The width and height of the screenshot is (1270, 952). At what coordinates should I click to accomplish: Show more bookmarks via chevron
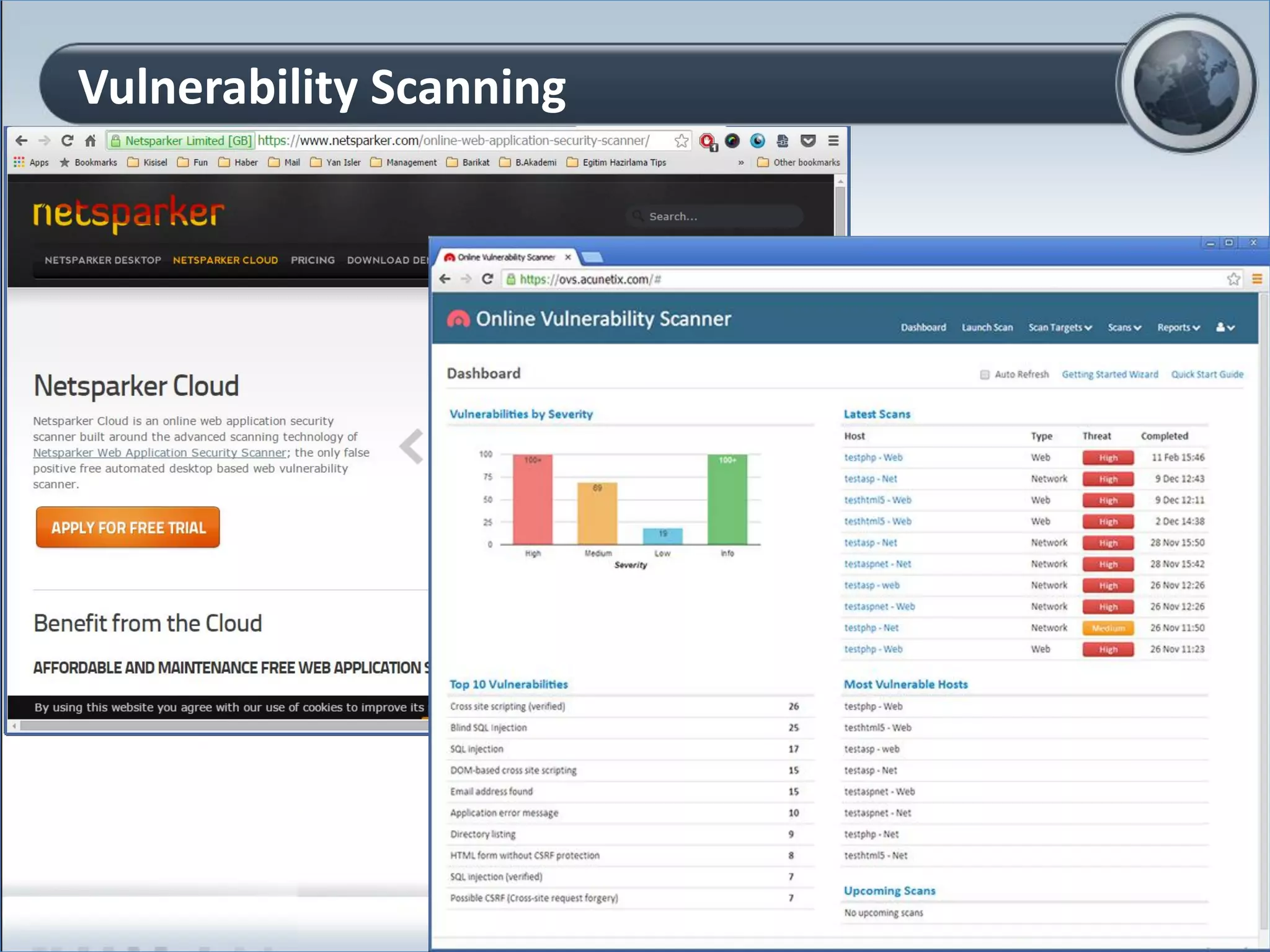(x=740, y=162)
